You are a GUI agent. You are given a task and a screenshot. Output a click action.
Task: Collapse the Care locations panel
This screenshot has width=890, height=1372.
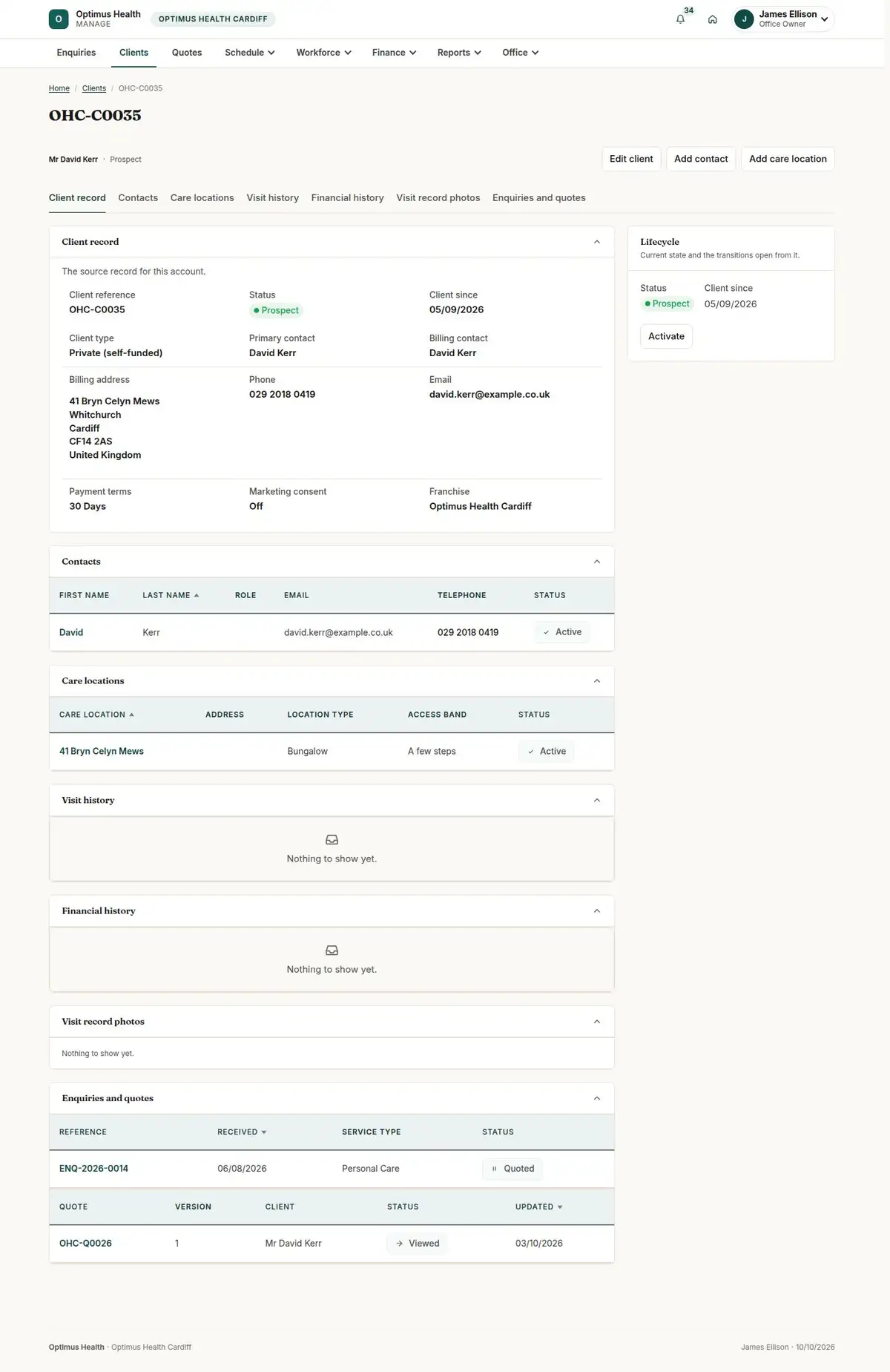coord(597,681)
